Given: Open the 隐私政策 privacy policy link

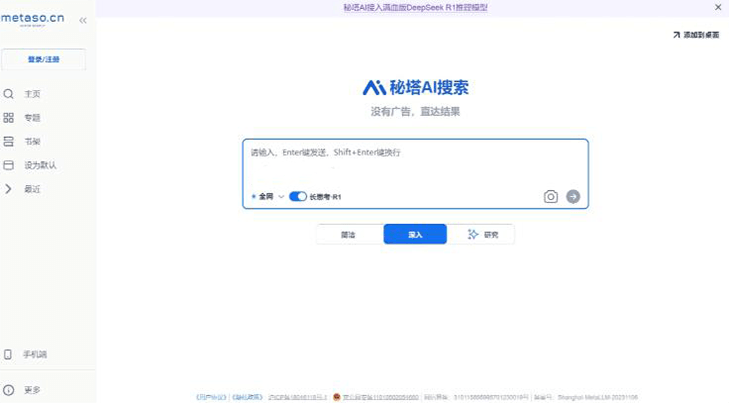Looking at the screenshot, I should [x=247, y=397].
